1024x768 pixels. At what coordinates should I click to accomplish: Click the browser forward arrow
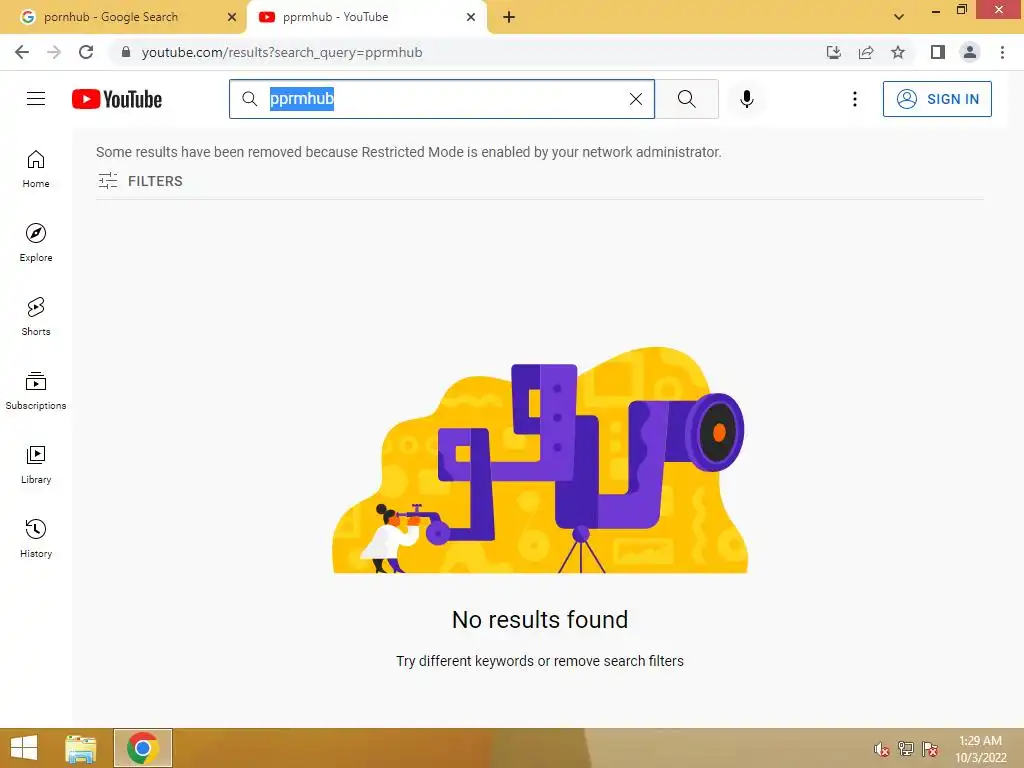pyautogui.click(x=54, y=52)
